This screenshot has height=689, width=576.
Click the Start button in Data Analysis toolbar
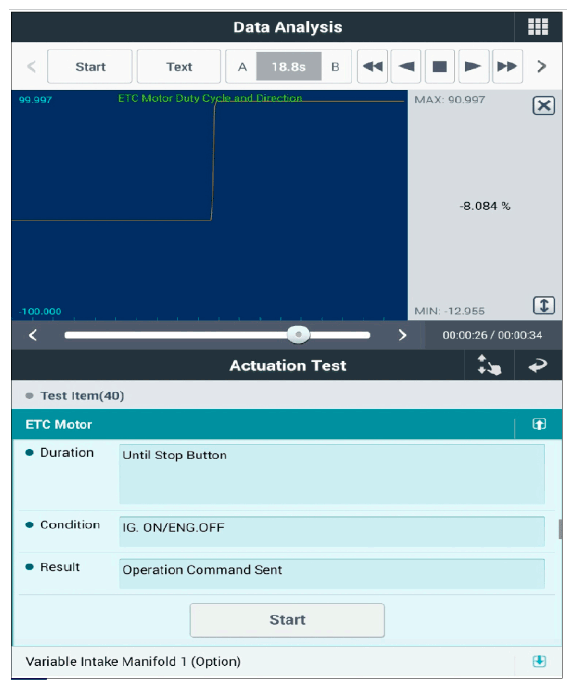[90, 66]
